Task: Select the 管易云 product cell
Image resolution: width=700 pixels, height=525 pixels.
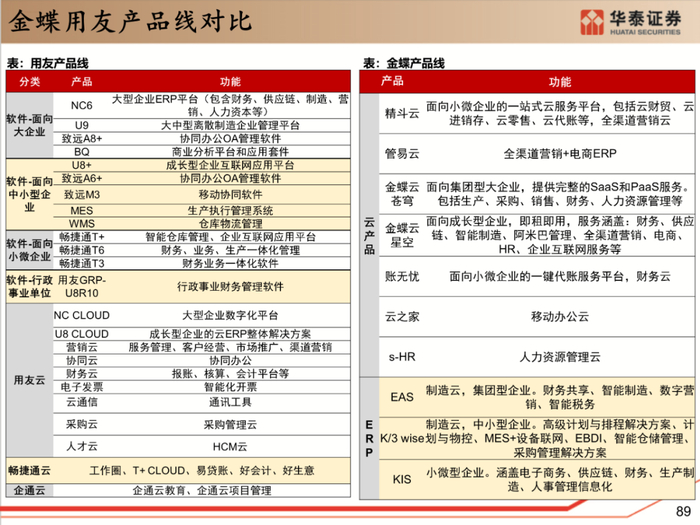Action: click(x=402, y=154)
